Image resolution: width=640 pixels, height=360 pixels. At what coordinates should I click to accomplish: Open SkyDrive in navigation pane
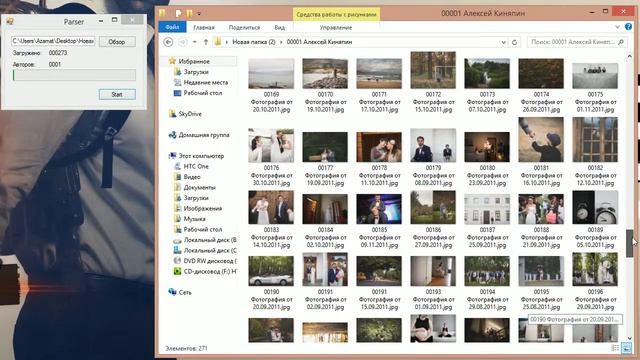coord(190,114)
